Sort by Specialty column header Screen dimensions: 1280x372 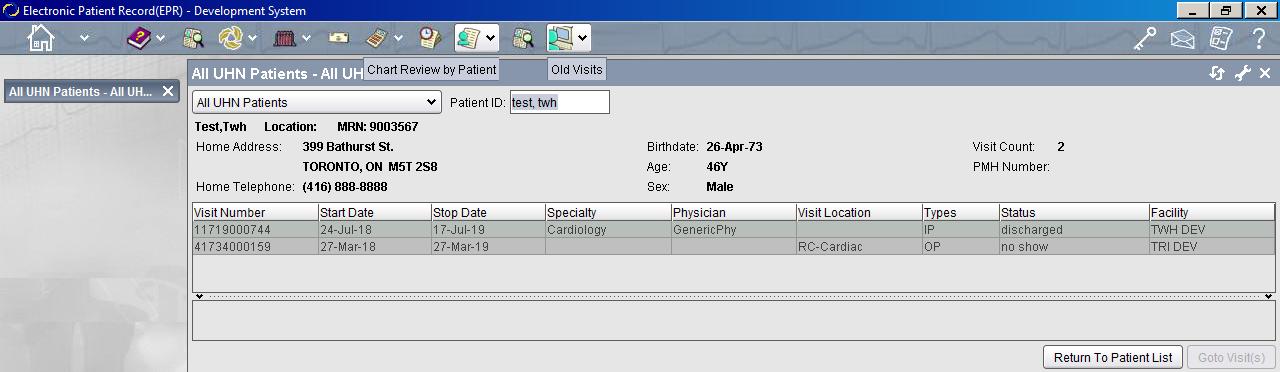[608, 213]
